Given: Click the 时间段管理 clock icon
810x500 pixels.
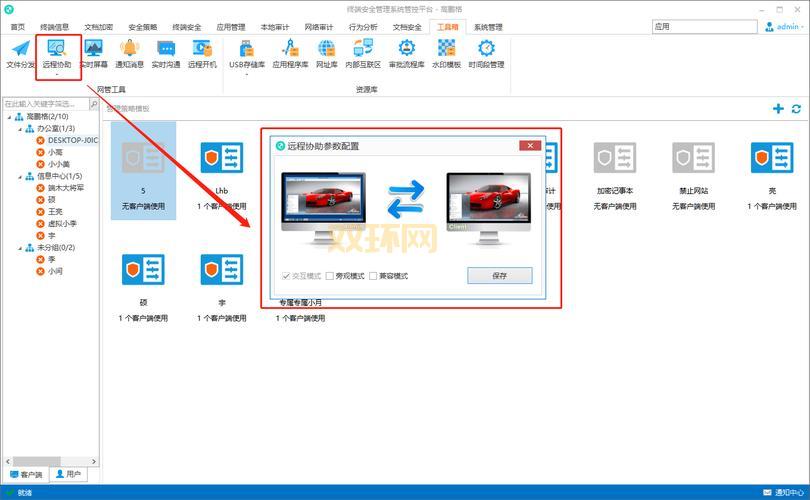Looking at the screenshot, I should click(486, 52).
